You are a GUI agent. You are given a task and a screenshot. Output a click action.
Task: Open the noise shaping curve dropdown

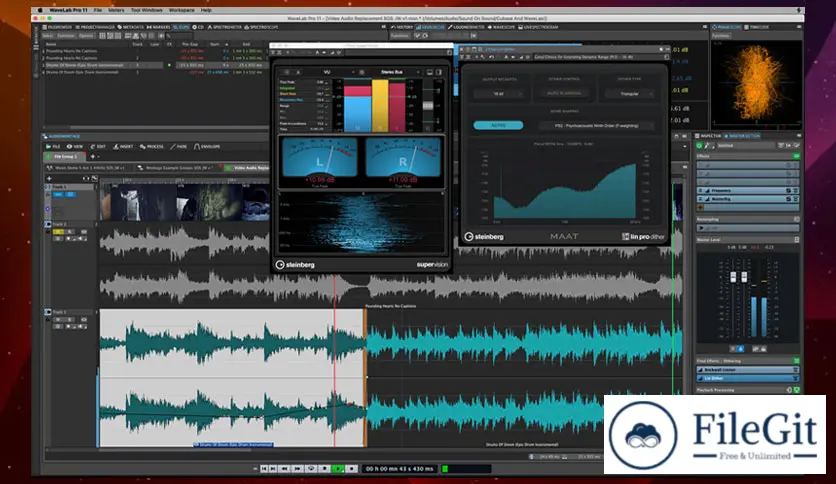click(597, 126)
